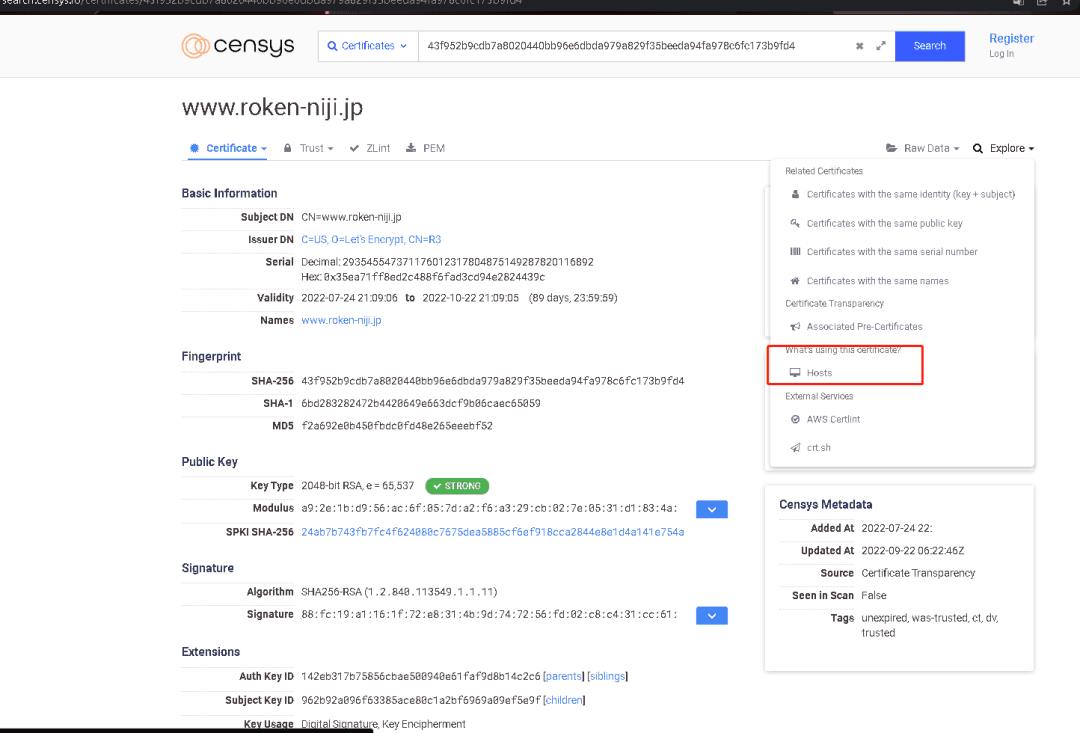Expand the search box with the arrows icon
1080x733 pixels.
click(880, 46)
